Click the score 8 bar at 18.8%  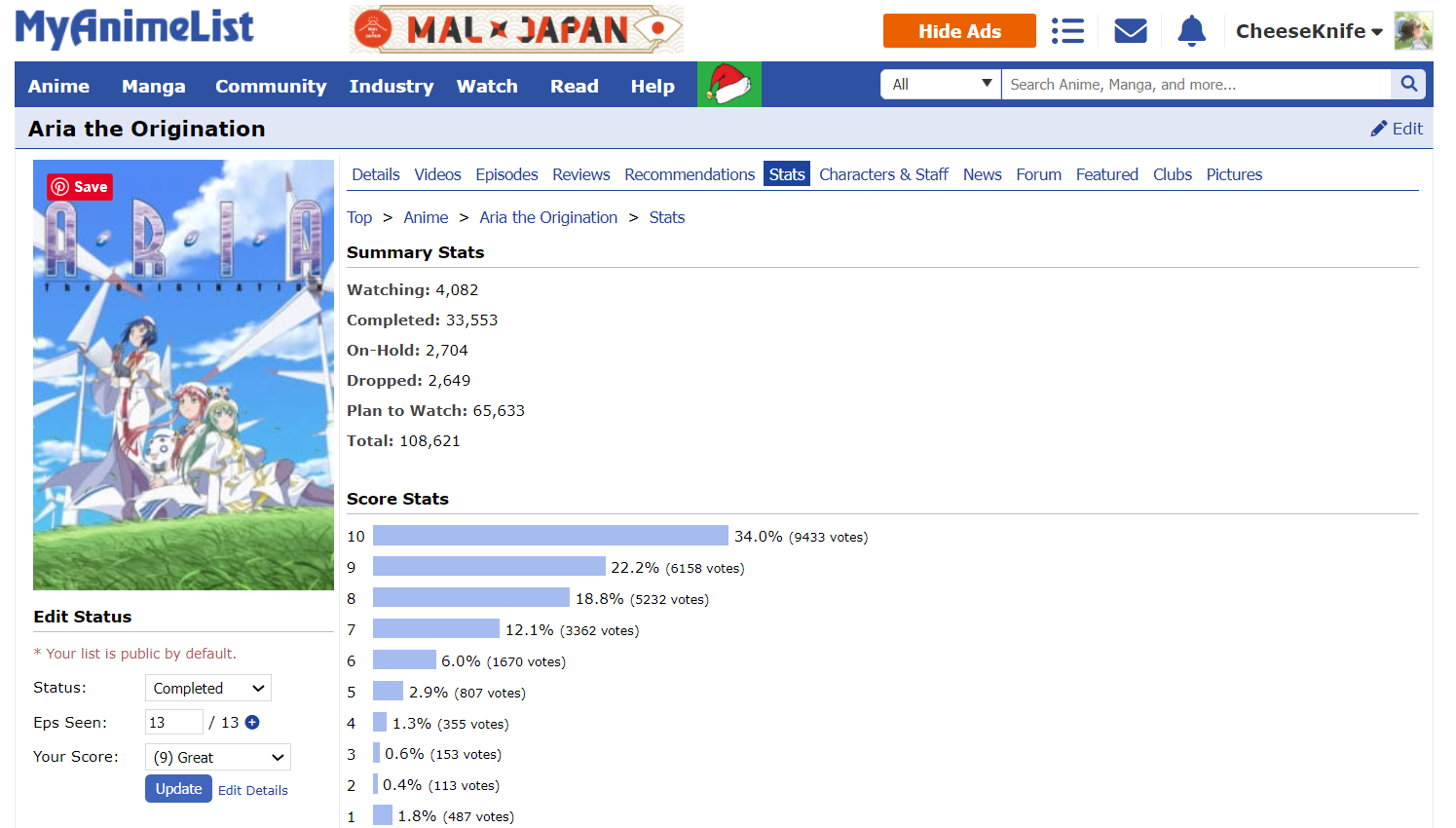pos(471,598)
